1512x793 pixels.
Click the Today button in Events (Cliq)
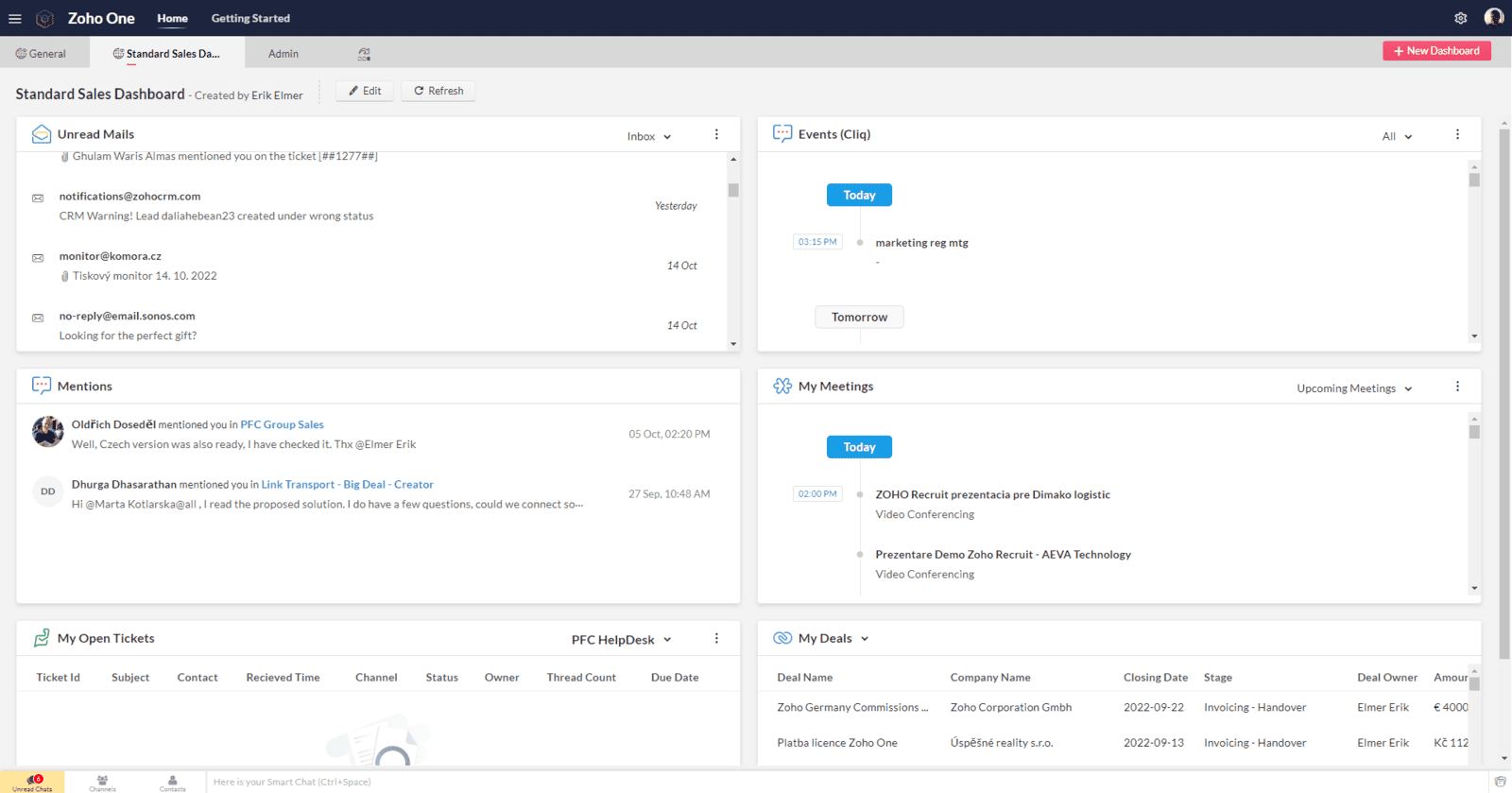point(859,195)
